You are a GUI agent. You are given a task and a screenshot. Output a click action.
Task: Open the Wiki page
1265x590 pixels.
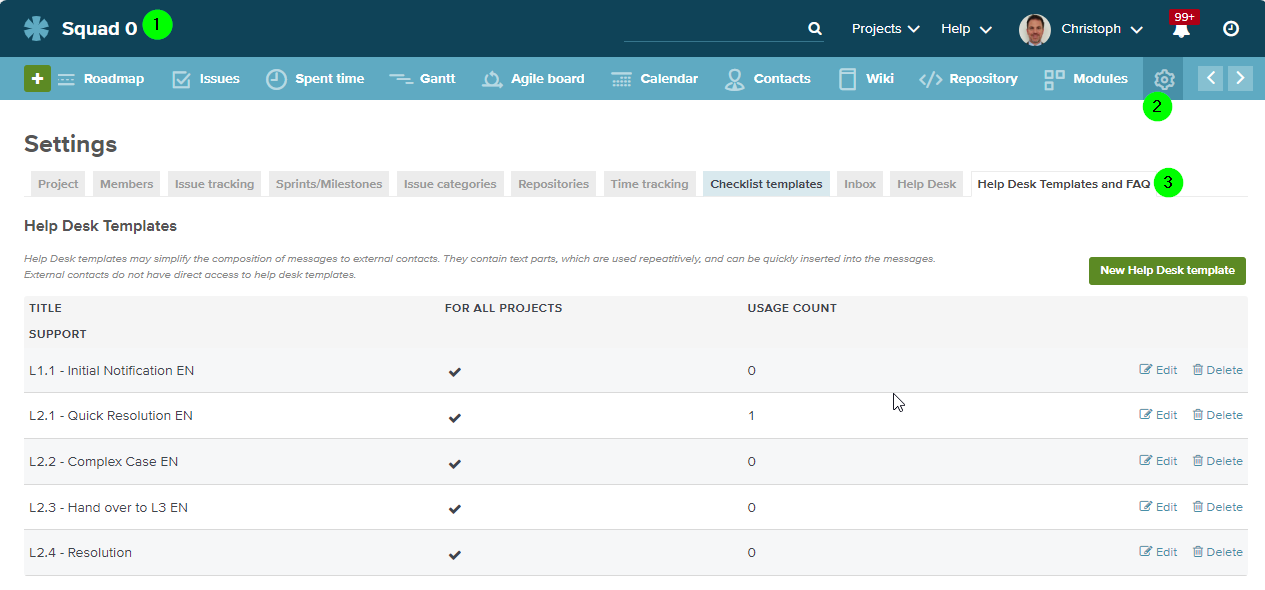866,79
